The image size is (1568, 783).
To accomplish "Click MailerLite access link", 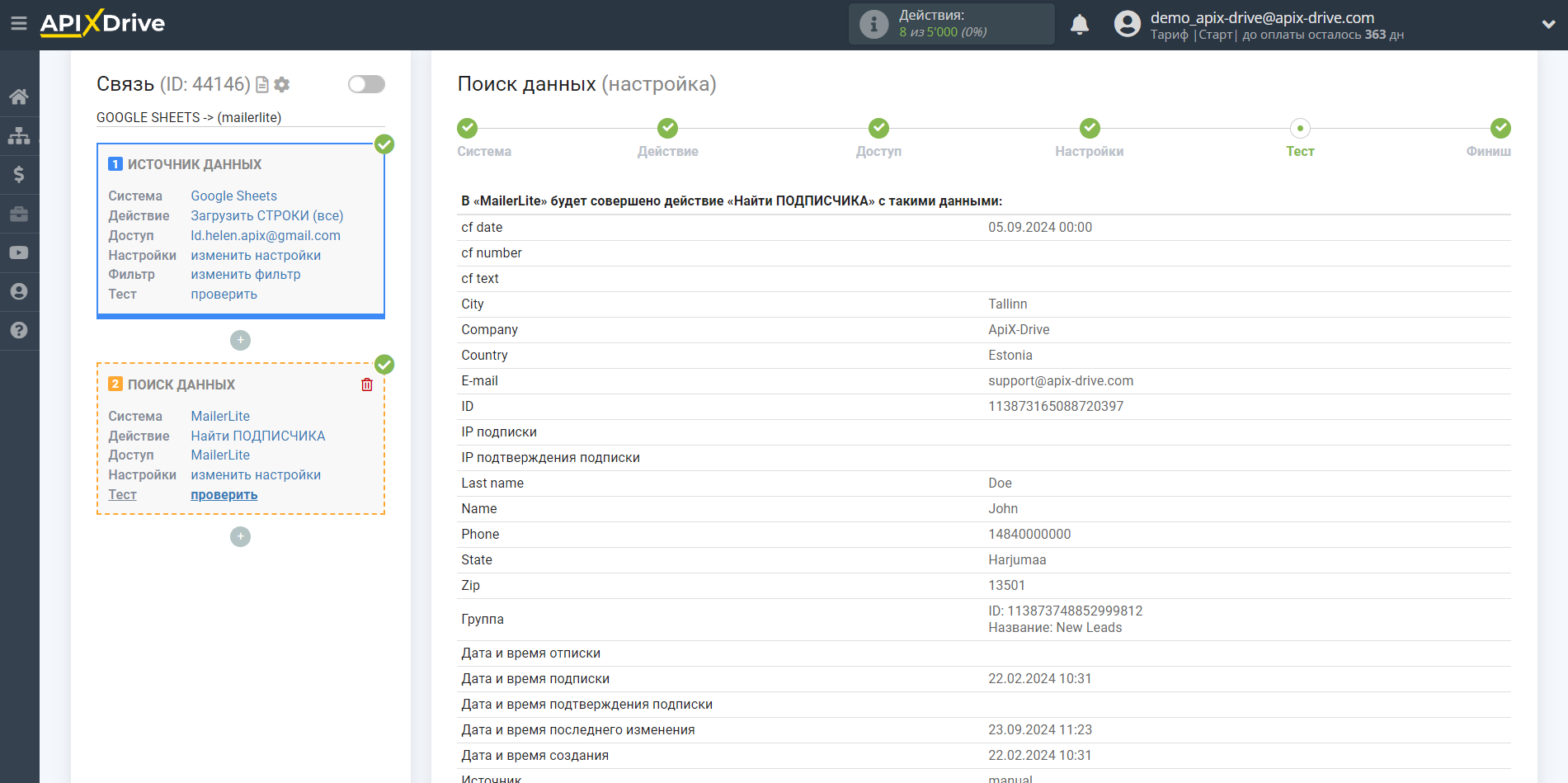I will [220, 455].
